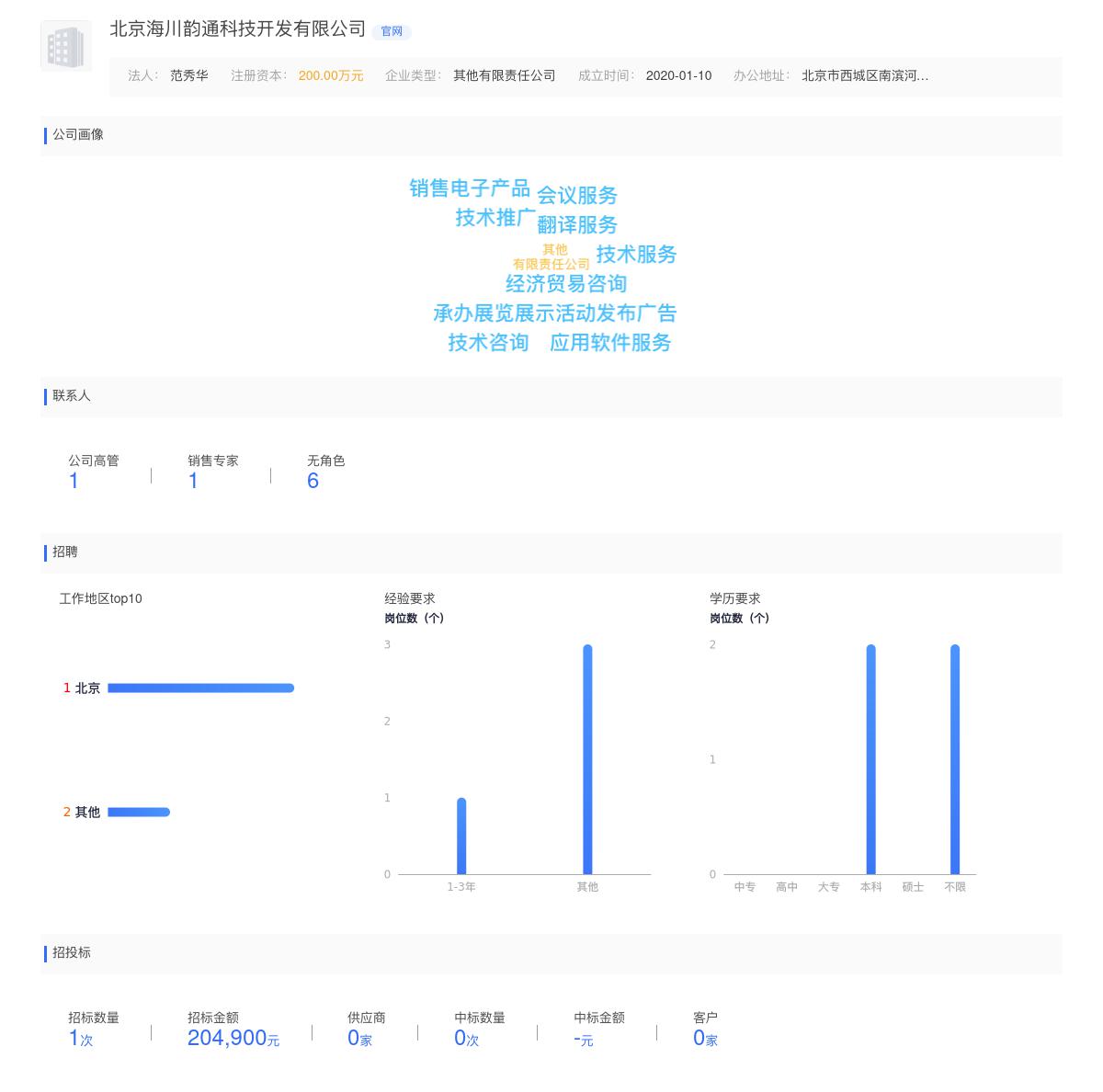Click the 中标数量 value 0次
1103x1092 pixels.
pyautogui.click(x=466, y=1038)
